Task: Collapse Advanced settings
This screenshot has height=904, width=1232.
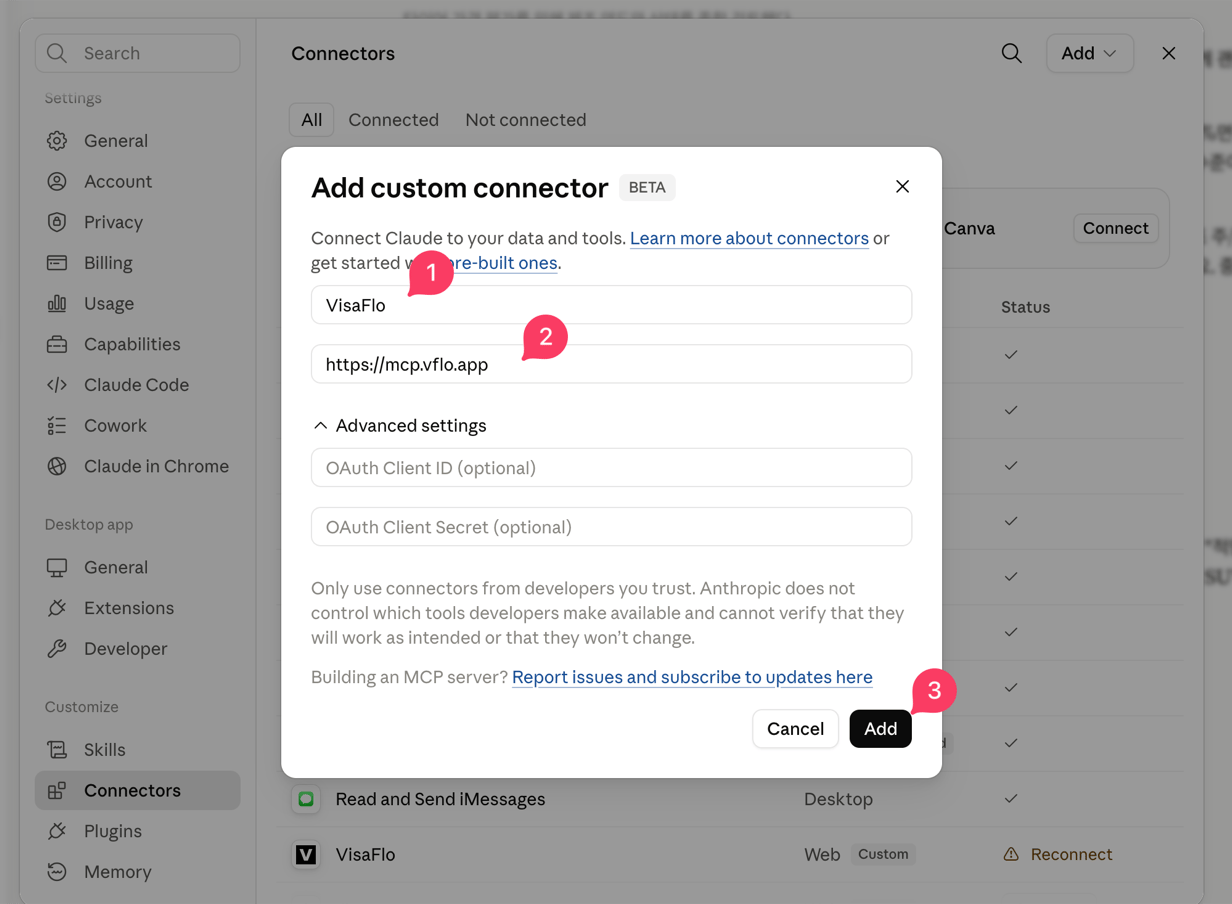Action: 399,426
